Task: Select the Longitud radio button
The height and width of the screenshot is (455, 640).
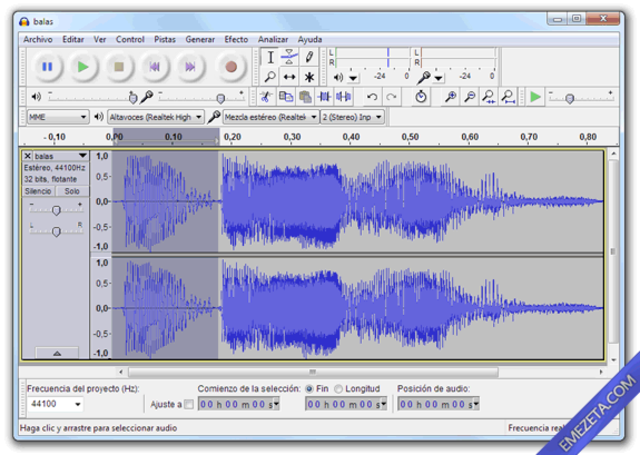Action: tap(338, 389)
